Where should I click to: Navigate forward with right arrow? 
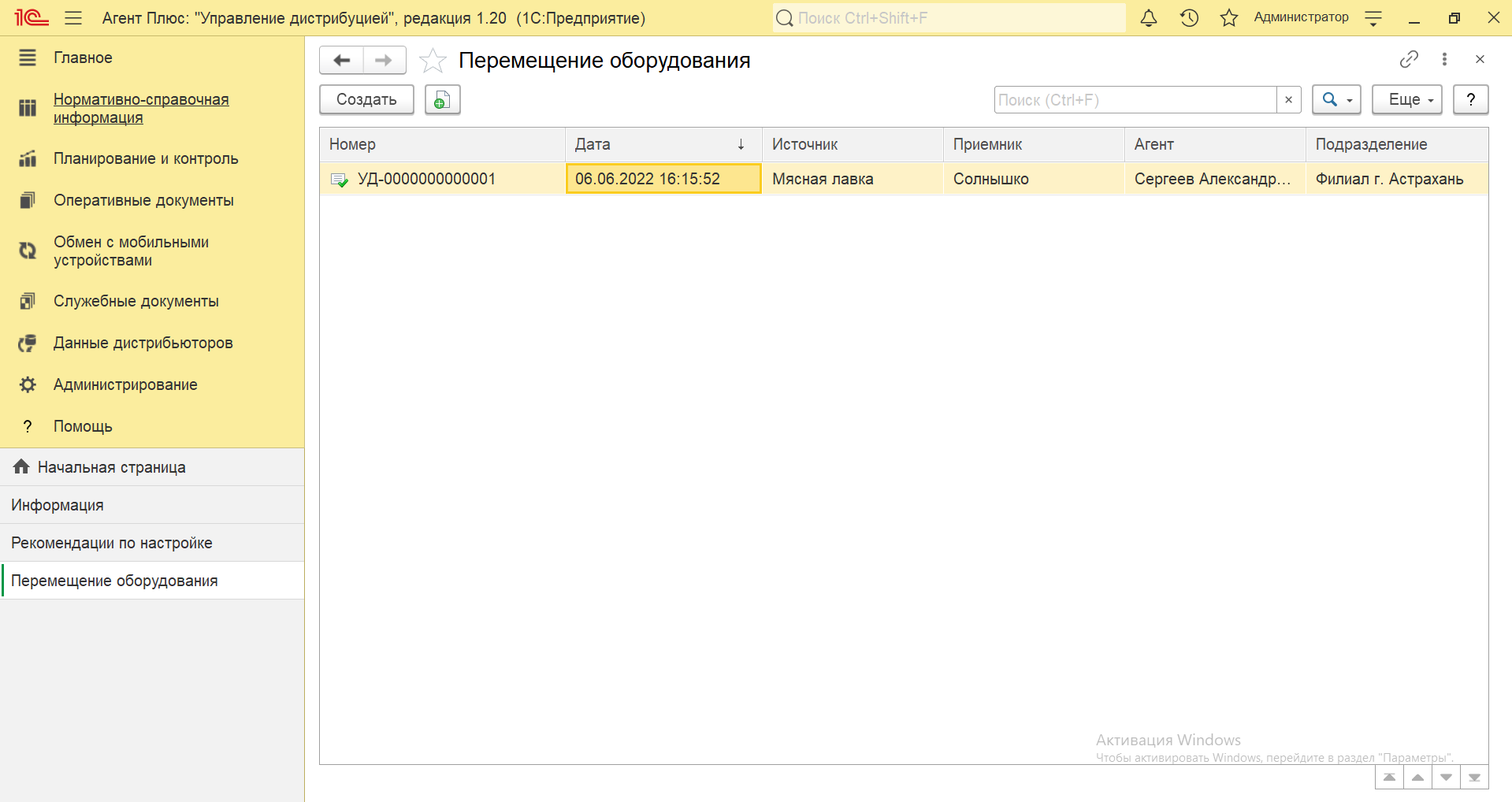pos(384,61)
